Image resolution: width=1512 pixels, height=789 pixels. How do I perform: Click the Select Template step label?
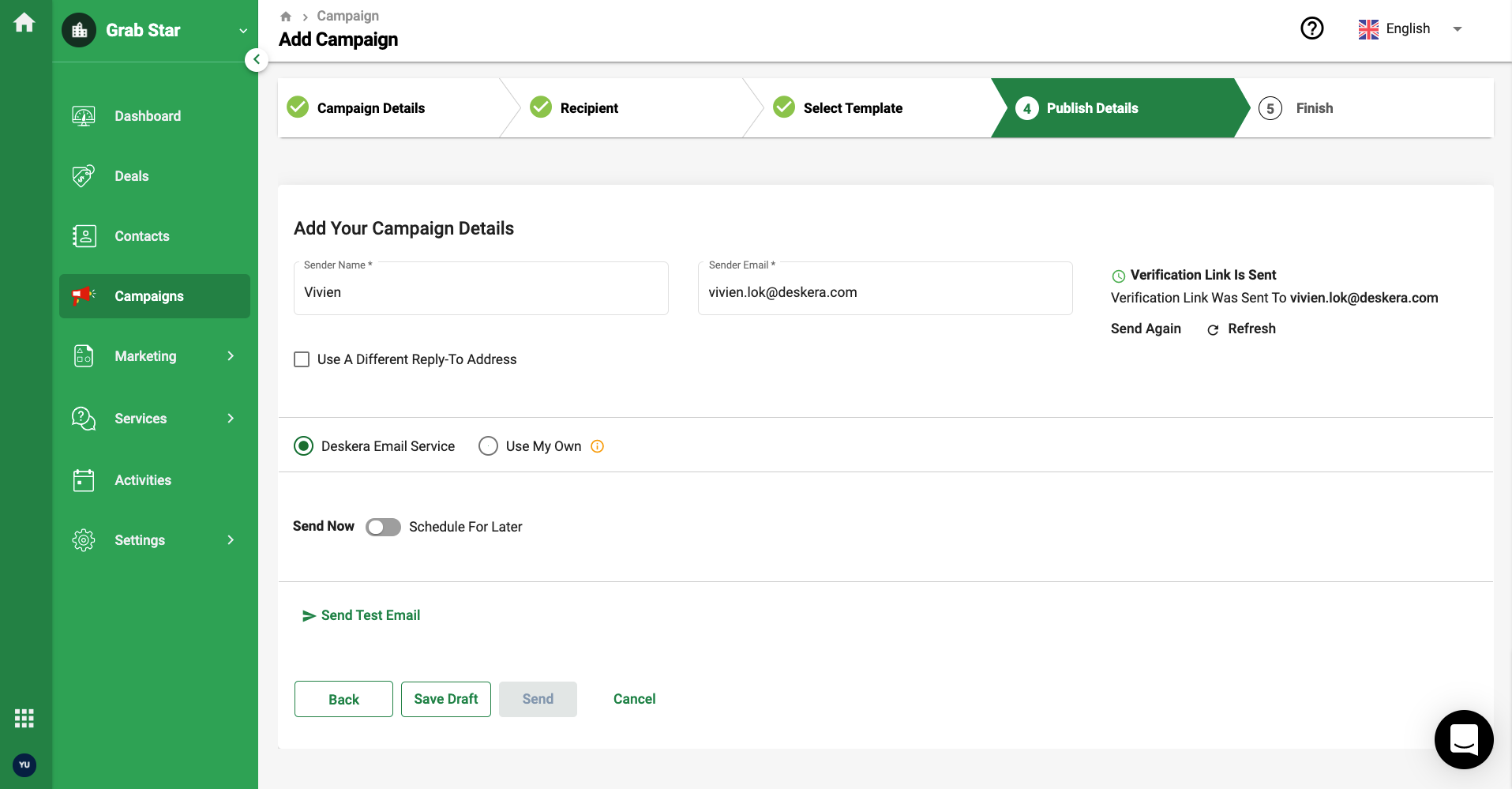pyautogui.click(x=853, y=108)
